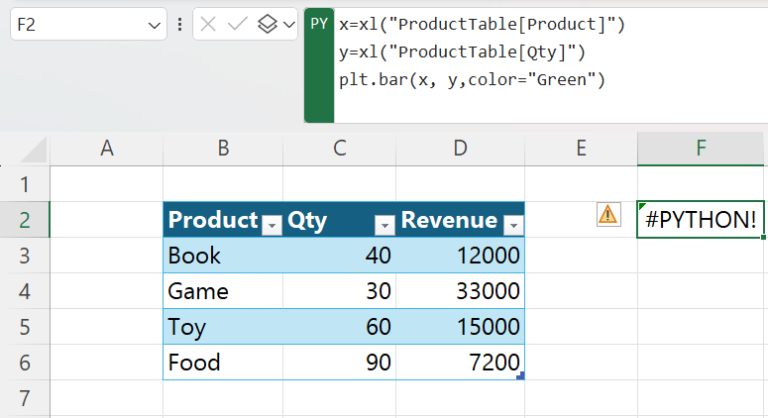Screen dimensions: 768x418
Task: Select the Revenue cell showing 7200
Action: coord(460,363)
